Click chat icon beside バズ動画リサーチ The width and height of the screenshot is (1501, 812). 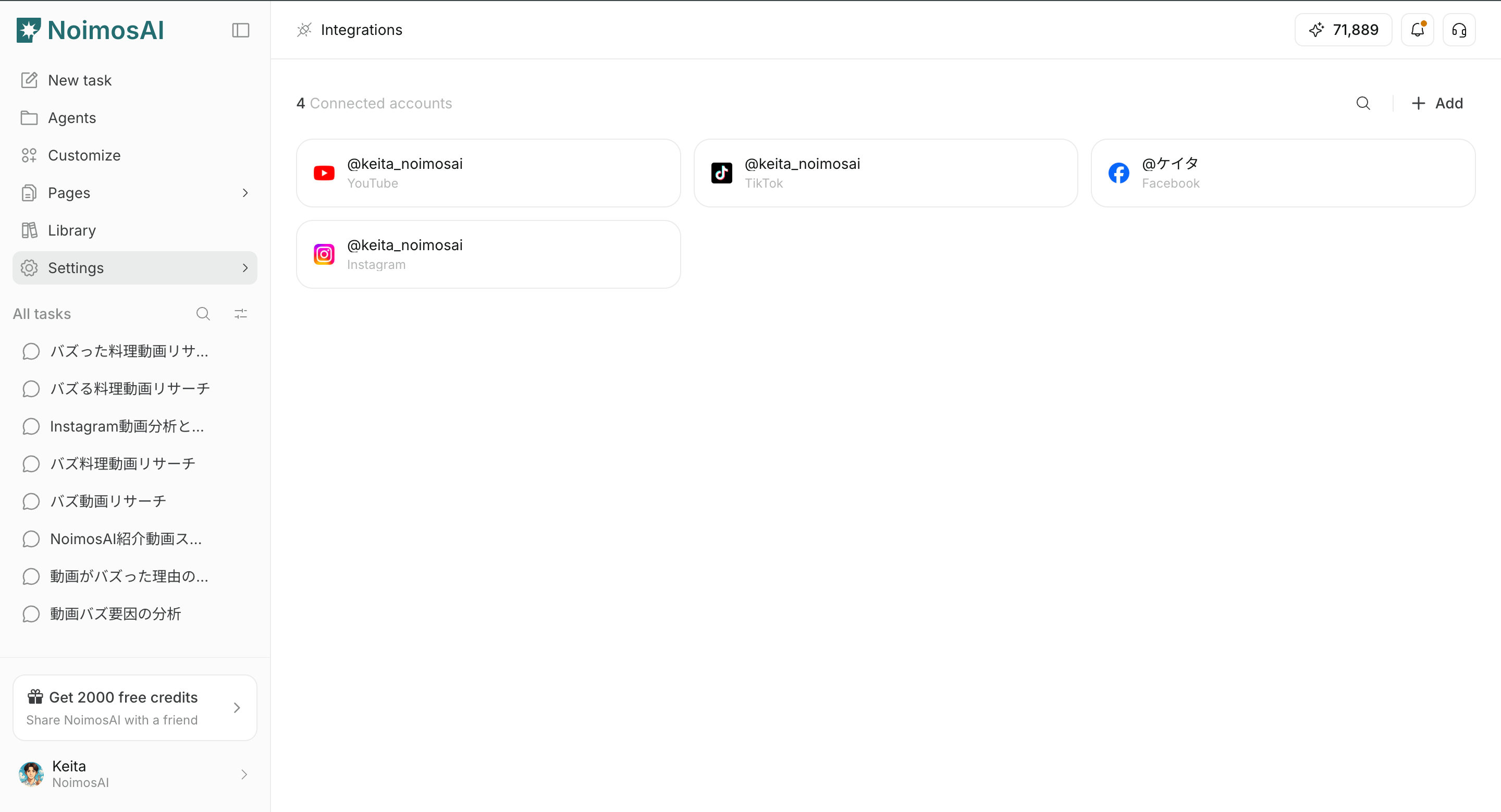click(31, 501)
